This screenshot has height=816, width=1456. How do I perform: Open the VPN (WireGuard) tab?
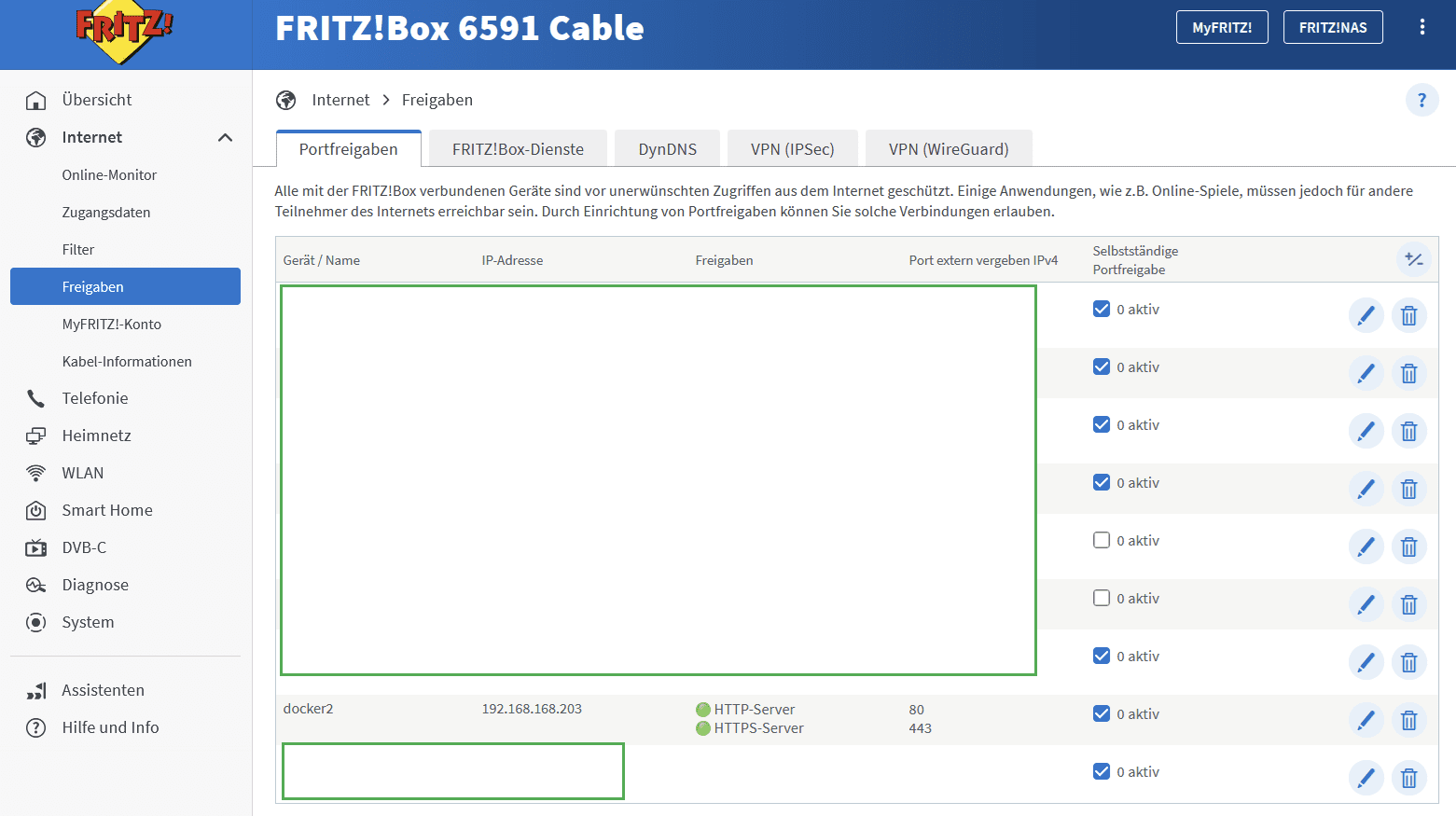[949, 149]
